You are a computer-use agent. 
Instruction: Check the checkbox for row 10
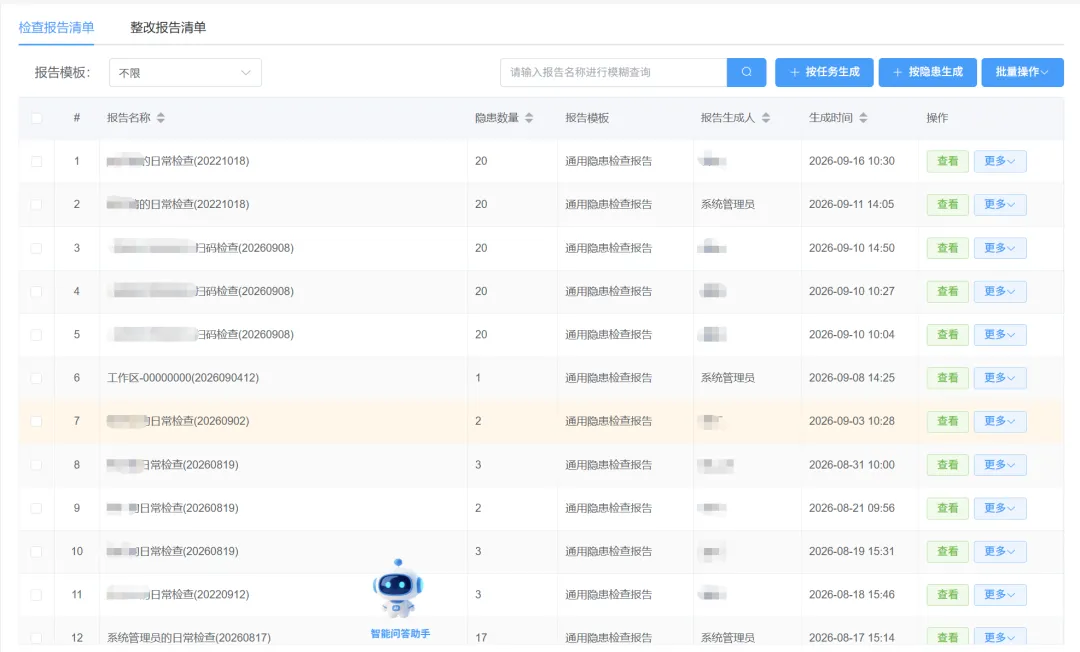[x=37, y=551]
